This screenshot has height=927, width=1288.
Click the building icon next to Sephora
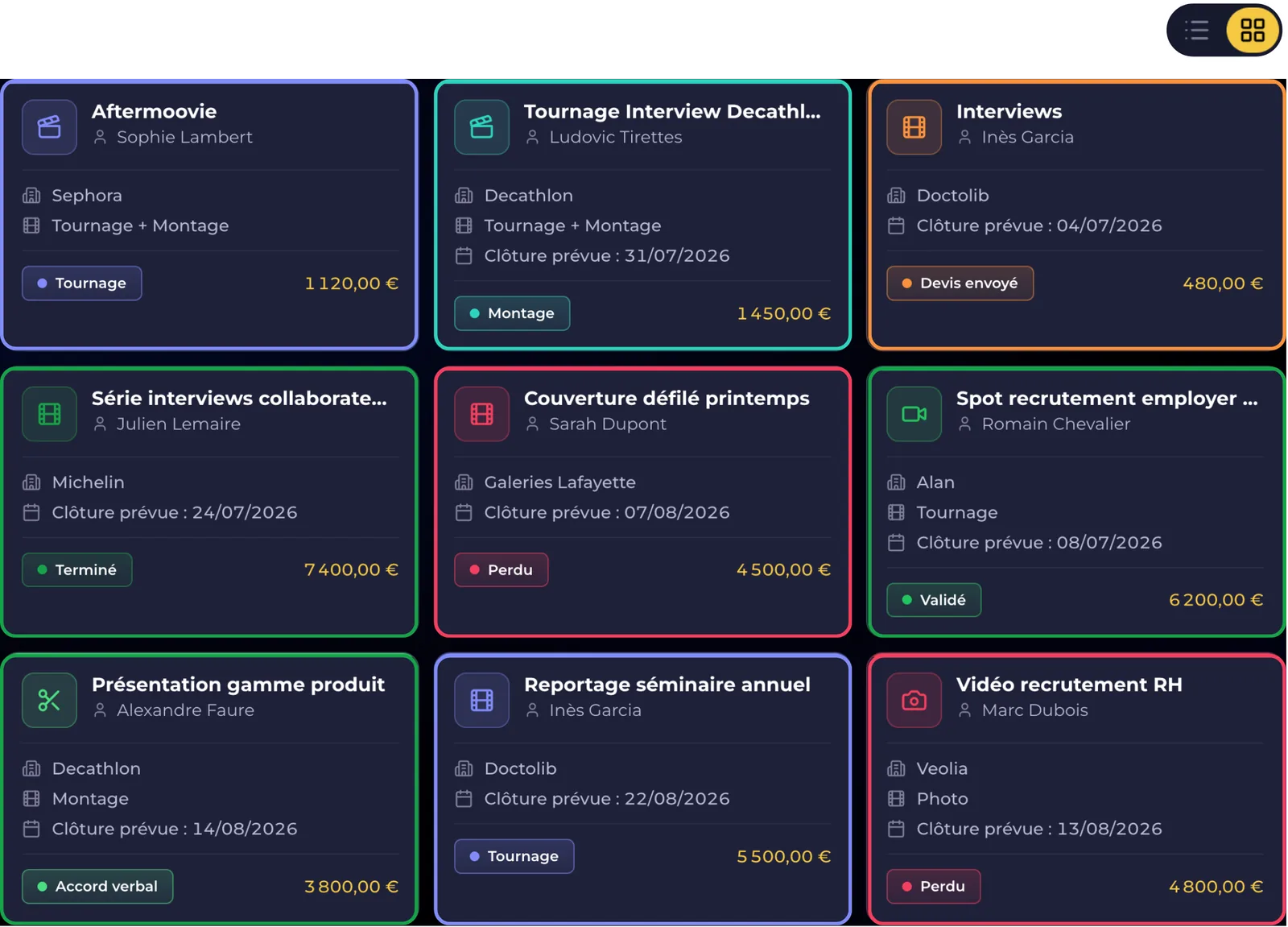(31, 196)
